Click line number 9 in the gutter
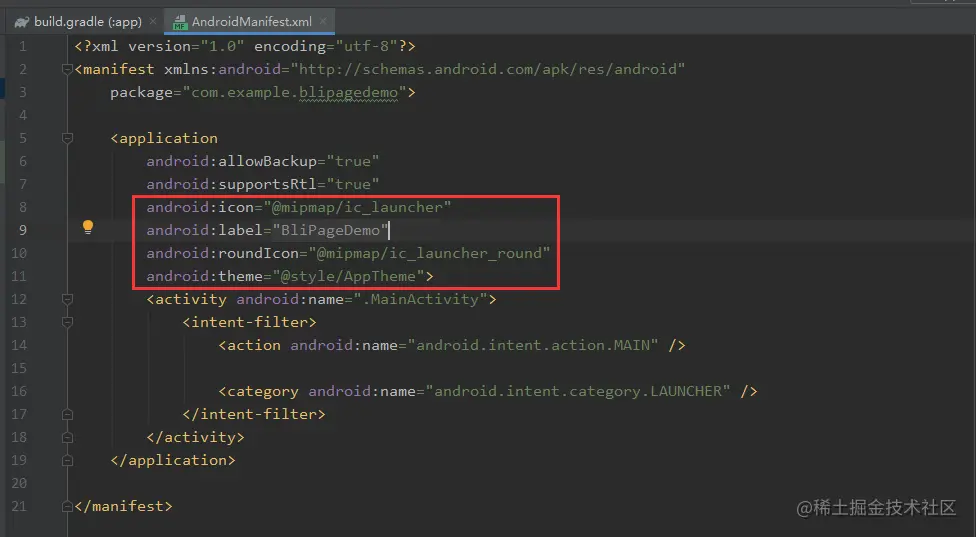The width and height of the screenshot is (976, 537). point(22,231)
